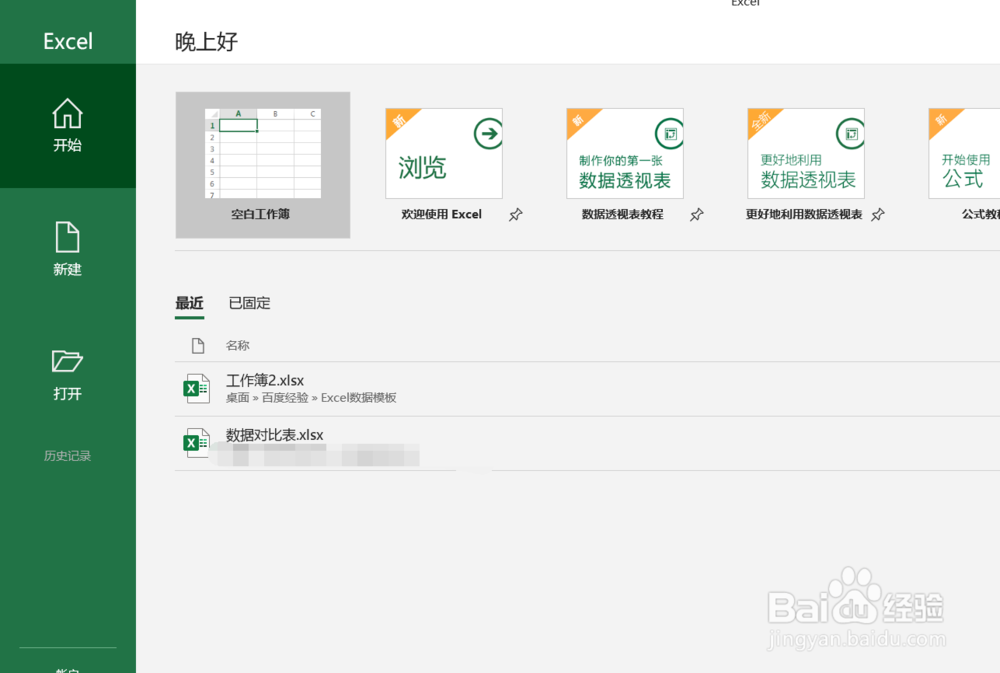Click the Excel file icon beside 工作簿2.xlsx

[196, 388]
